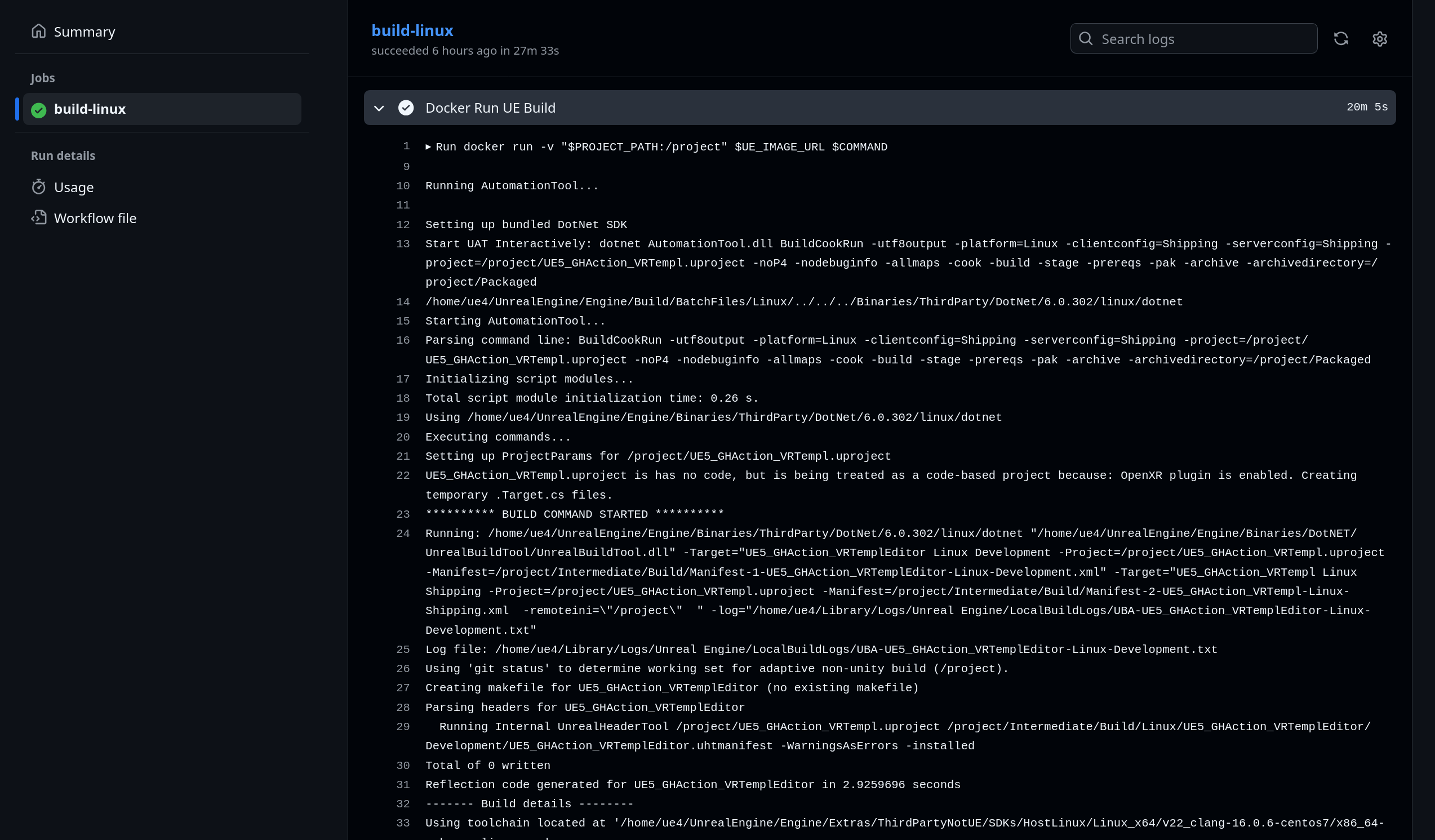Image resolution: width=1435 pixels, height=840 pixels.
Task: Click log line number 24
Action: tap(403, 534)
